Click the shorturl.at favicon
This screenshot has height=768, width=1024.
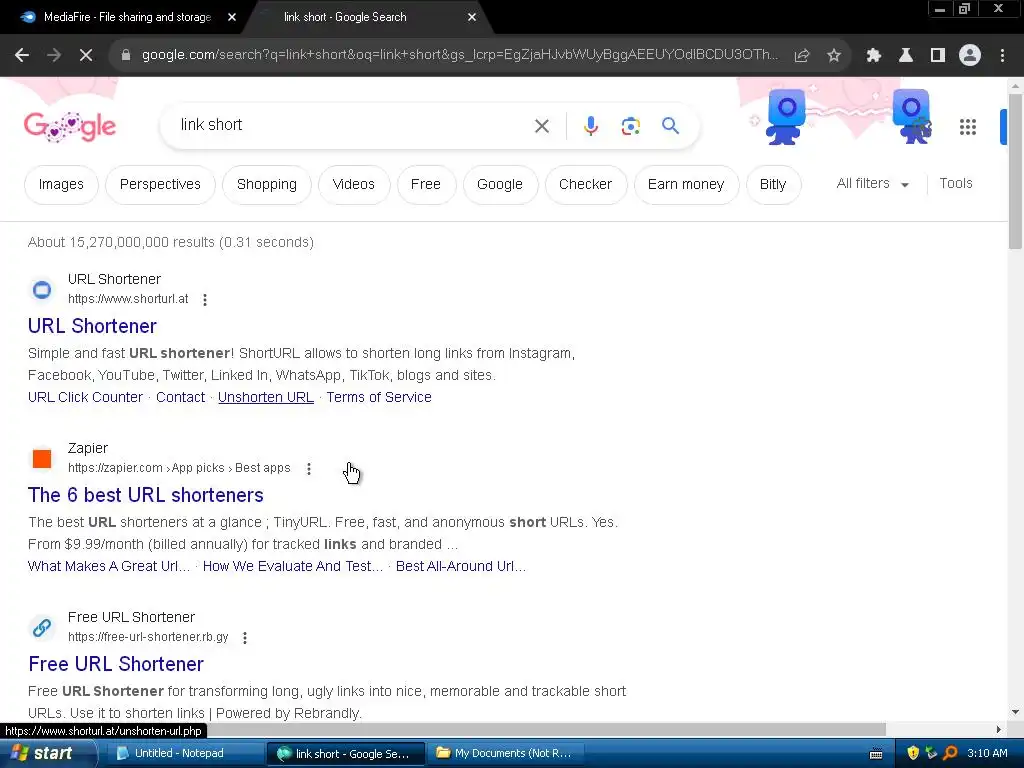pyautogui.click(x=42, y=289)
